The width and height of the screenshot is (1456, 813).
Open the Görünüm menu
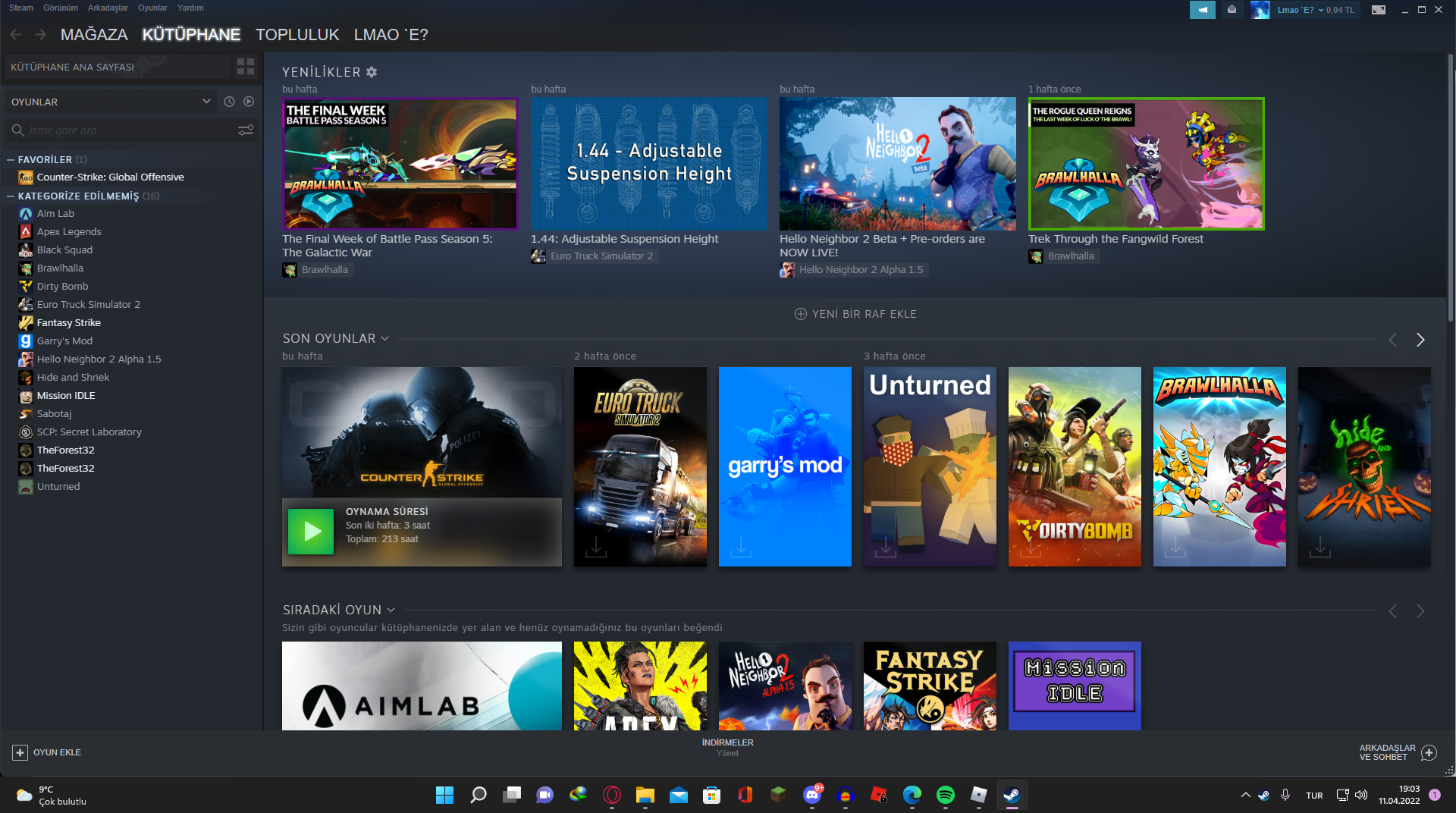click(61, 8)
